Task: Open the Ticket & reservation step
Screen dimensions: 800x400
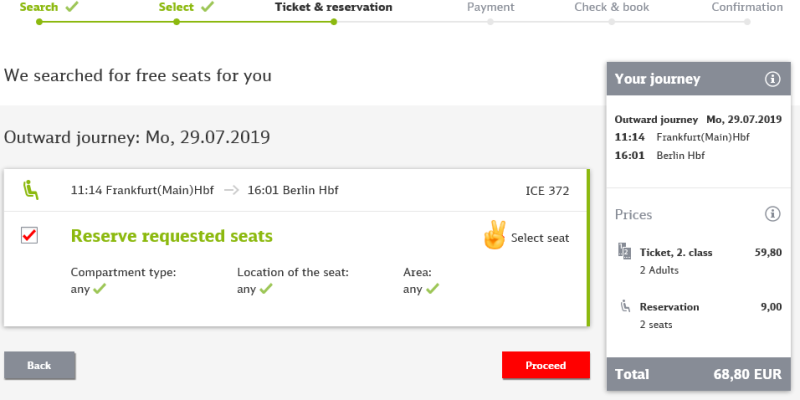Action: (x=334, y=7)
